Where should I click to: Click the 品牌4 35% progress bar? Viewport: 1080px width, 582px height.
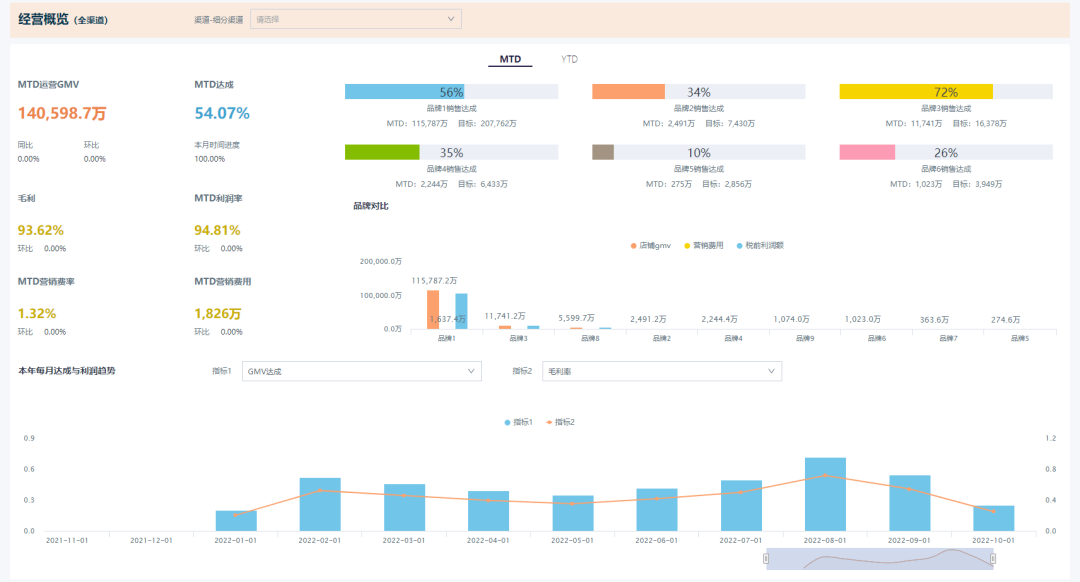pyautogui.click(x=451, y=152)
